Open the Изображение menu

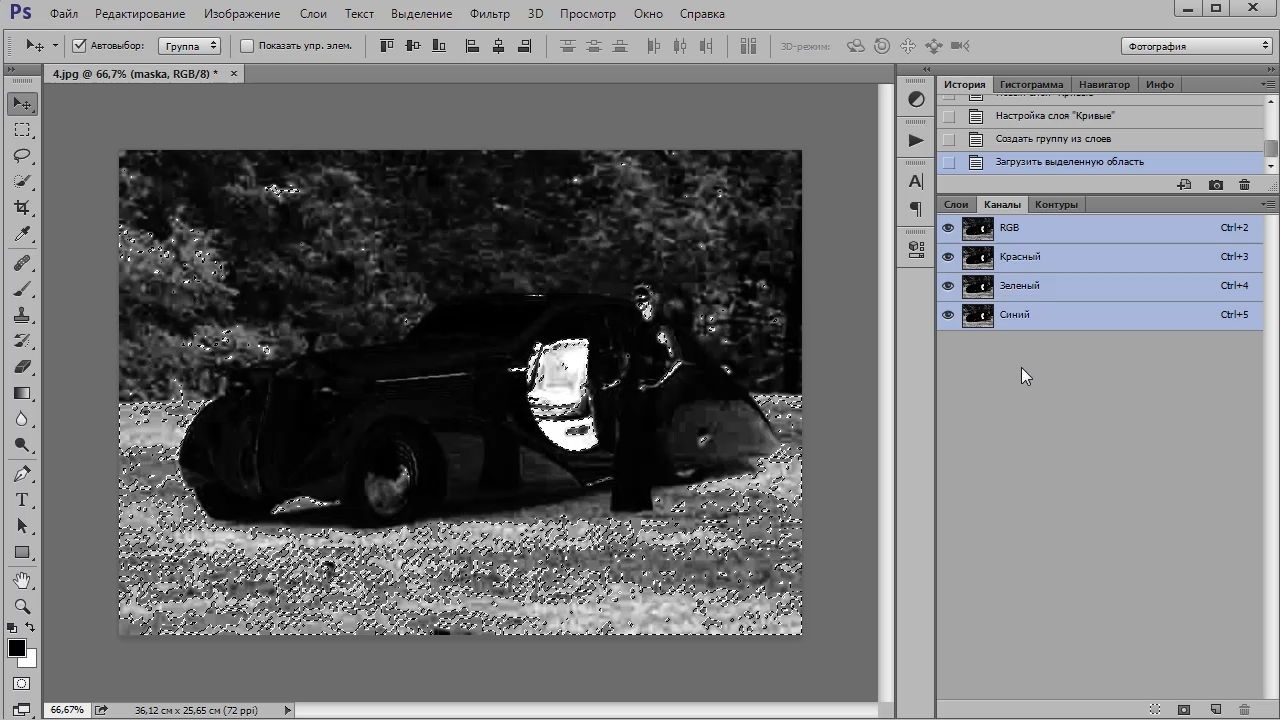pos(242,14)
